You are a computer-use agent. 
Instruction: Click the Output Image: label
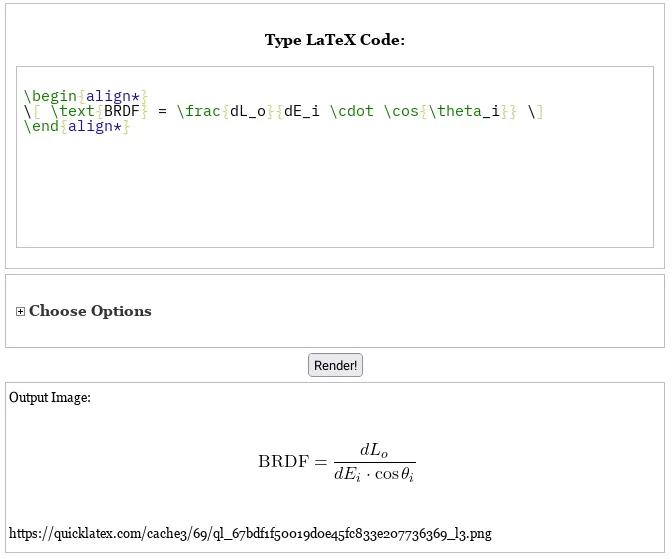coord(50,397)
